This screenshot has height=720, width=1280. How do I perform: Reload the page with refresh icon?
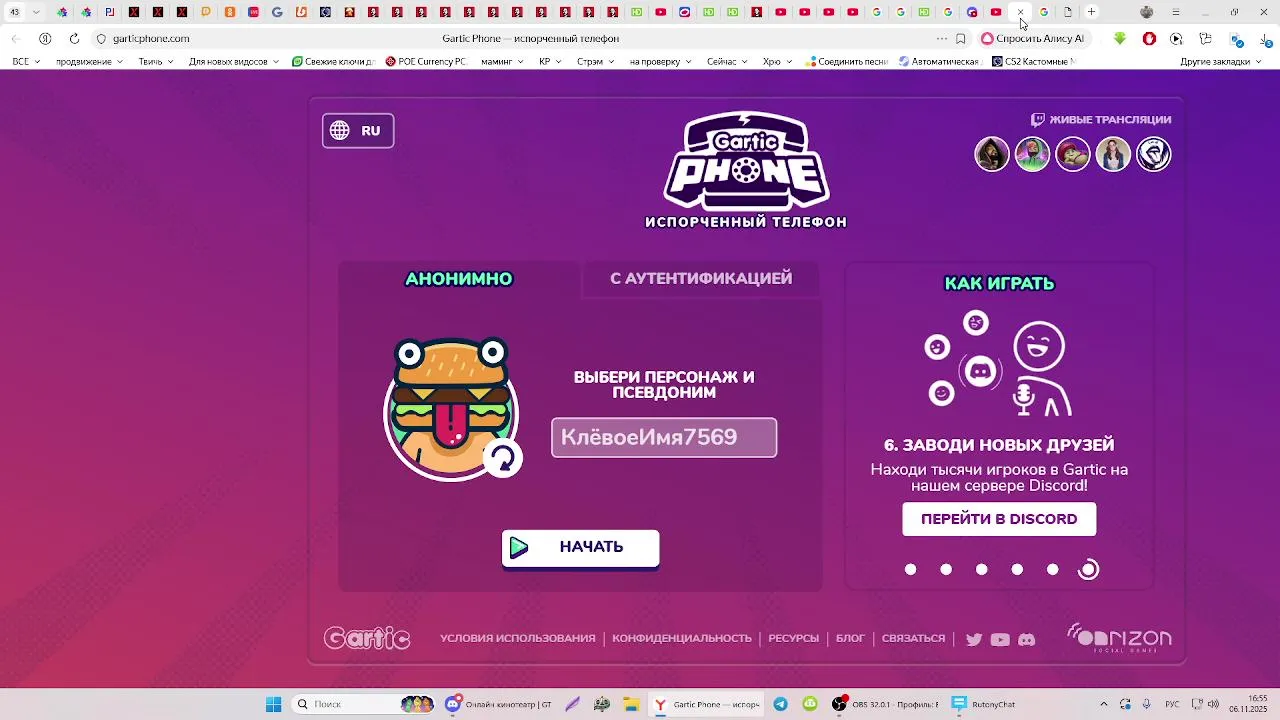[74, 39]
